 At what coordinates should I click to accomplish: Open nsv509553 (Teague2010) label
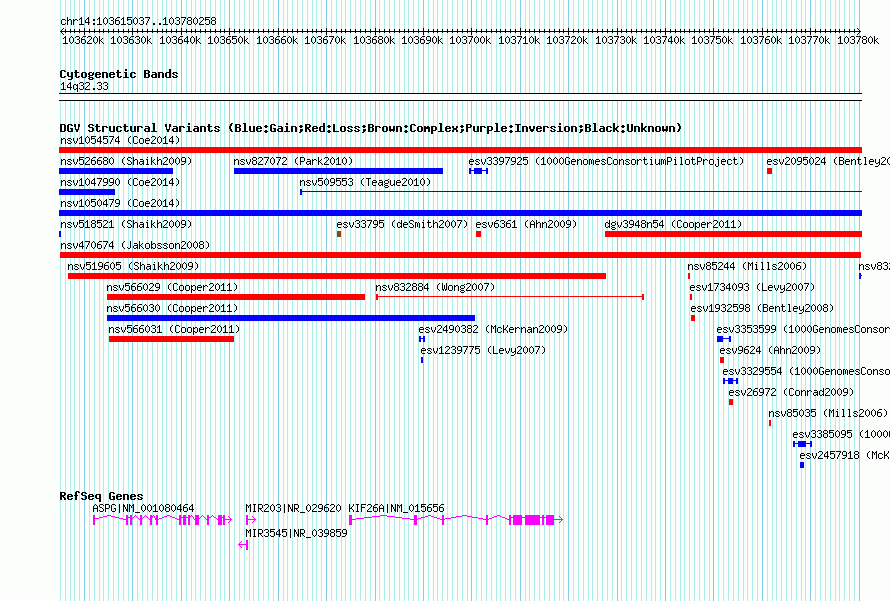tap(365, 182)
